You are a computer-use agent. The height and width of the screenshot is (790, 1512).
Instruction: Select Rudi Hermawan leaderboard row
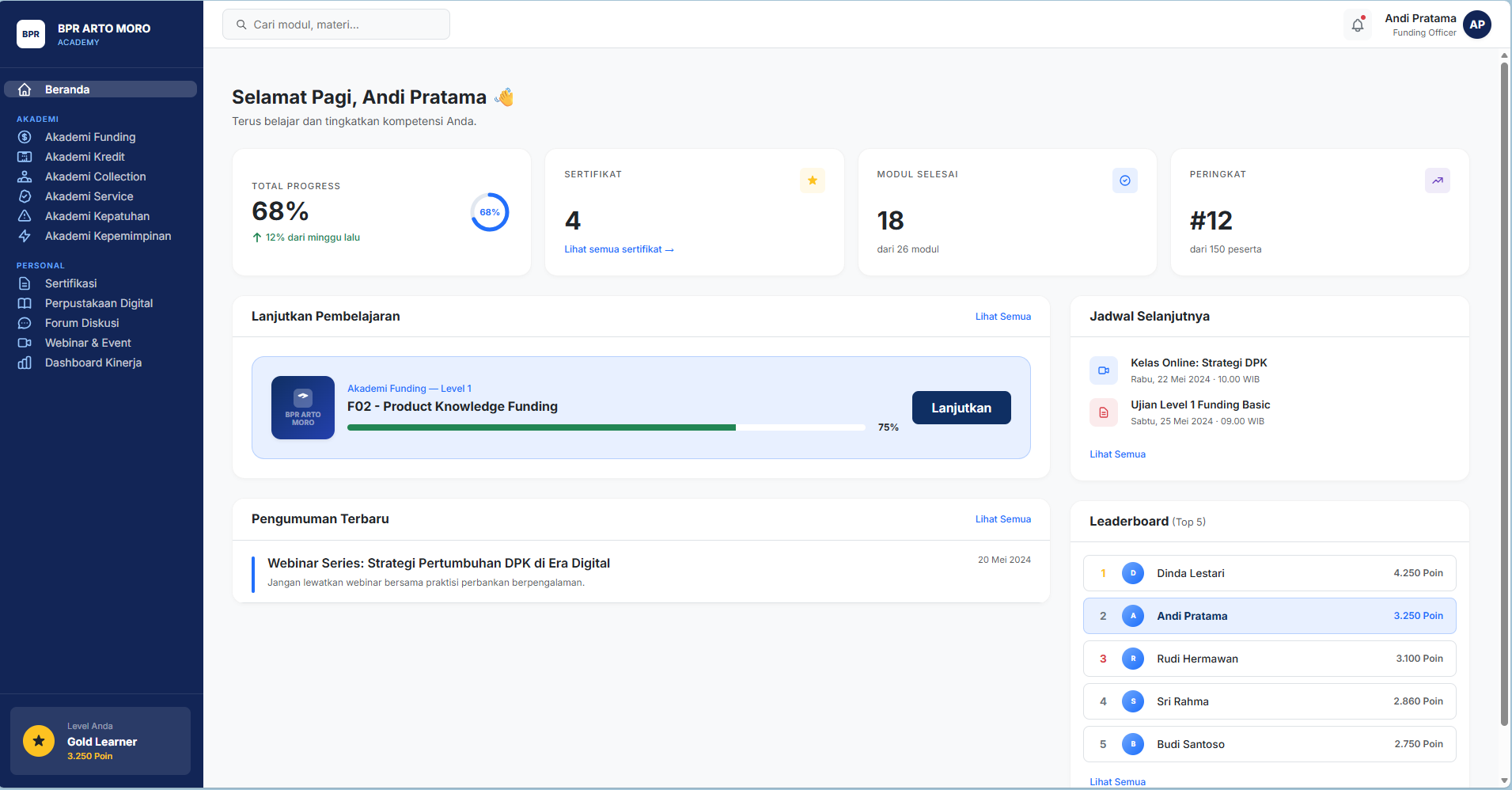click(1269, 659)
